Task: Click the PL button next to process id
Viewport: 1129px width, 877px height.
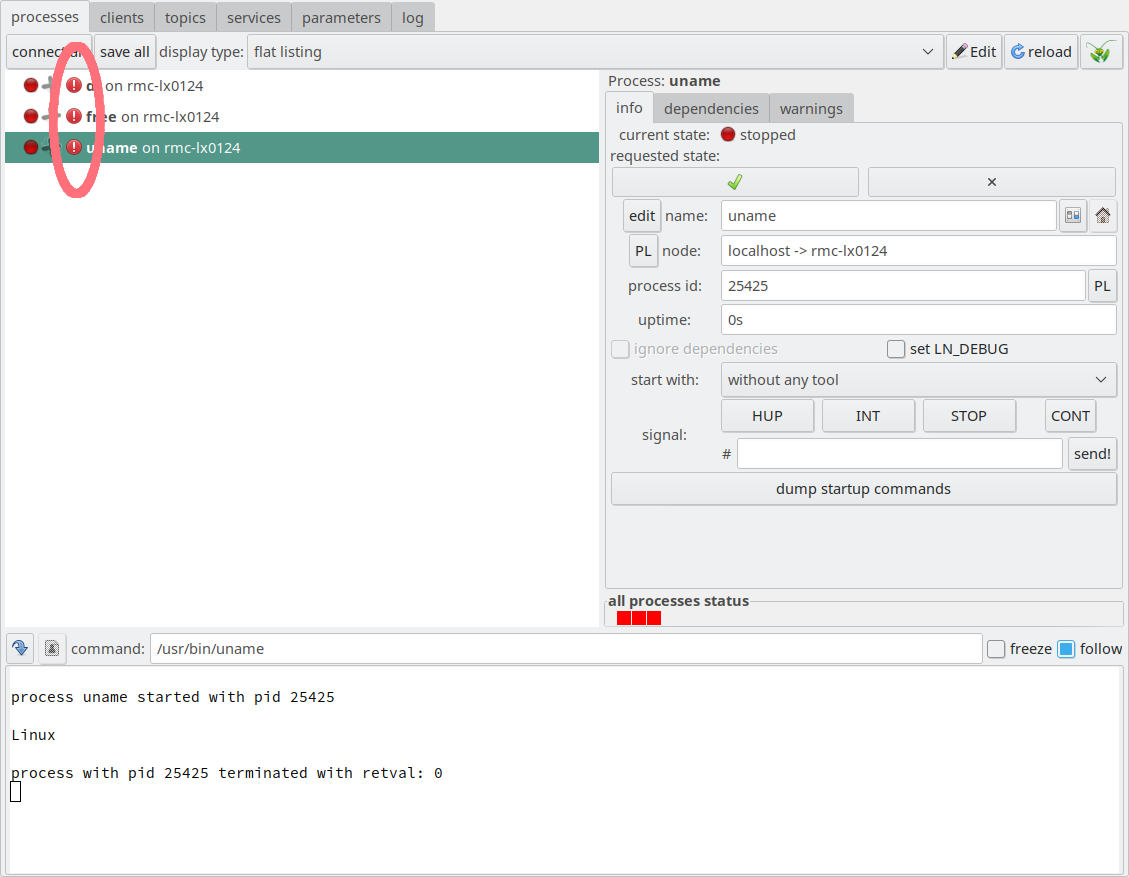Action: pos(1102,286)
